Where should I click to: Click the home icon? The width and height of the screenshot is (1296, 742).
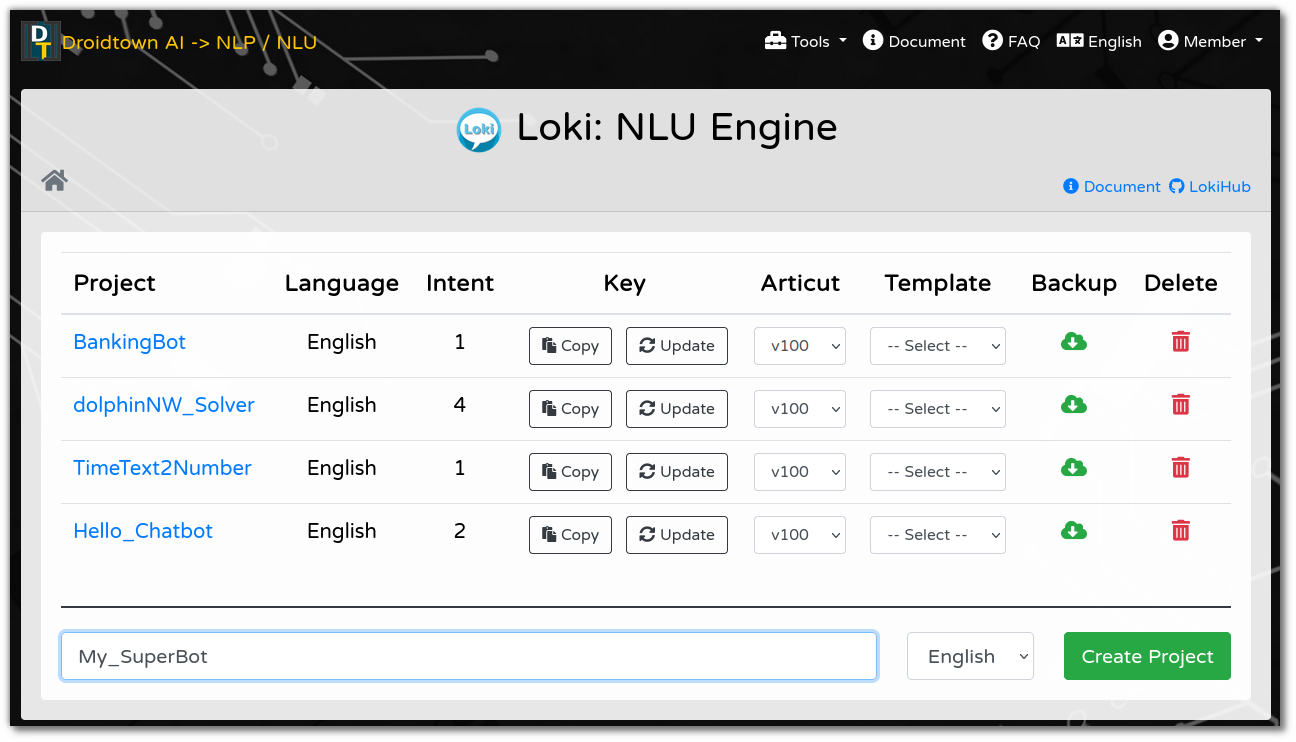click(54, 180)
